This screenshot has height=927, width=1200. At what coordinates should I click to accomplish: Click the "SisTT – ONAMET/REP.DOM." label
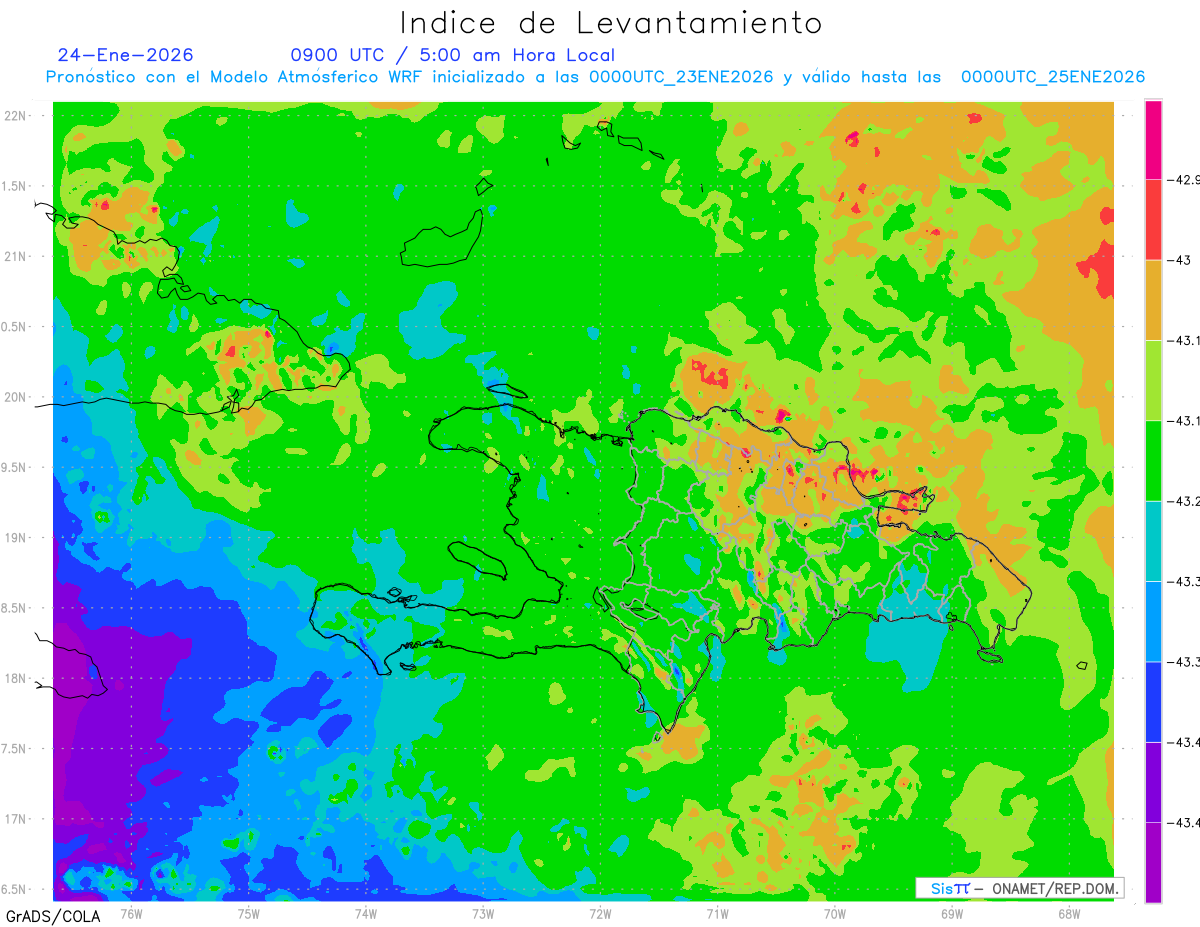point(1019,888)
